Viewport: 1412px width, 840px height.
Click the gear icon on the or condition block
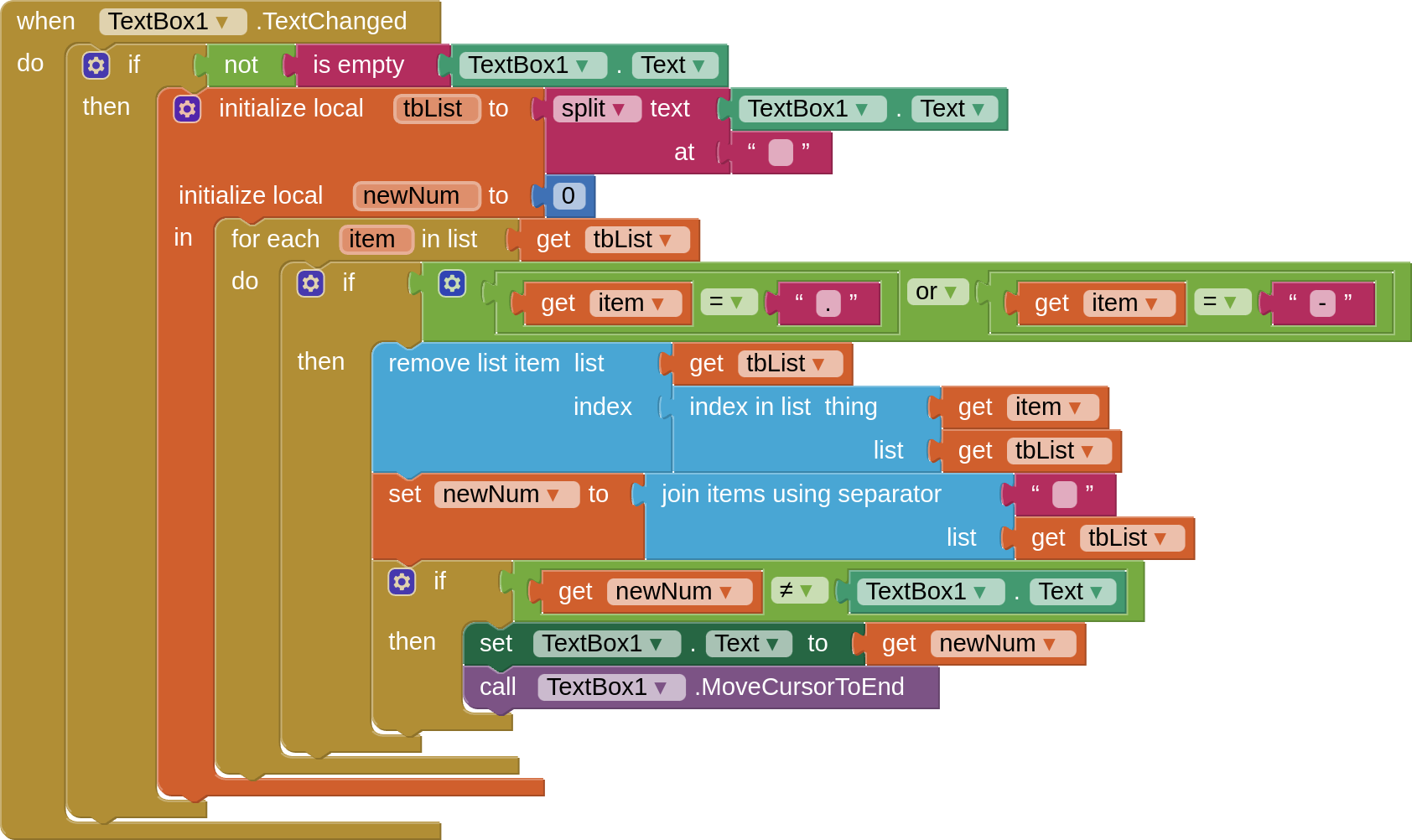452,283
